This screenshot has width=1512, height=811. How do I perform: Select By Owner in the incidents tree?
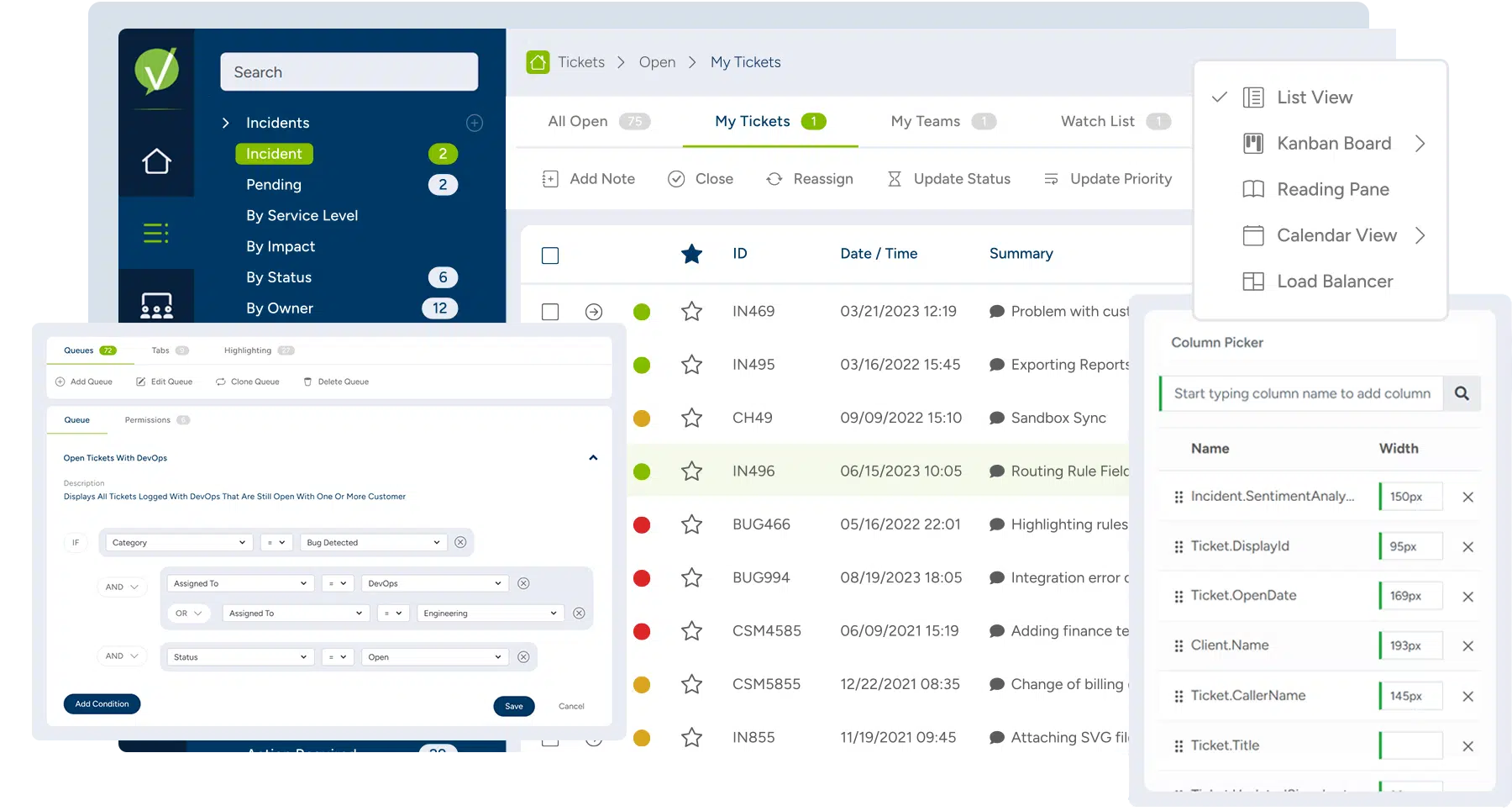pos(280,308)
